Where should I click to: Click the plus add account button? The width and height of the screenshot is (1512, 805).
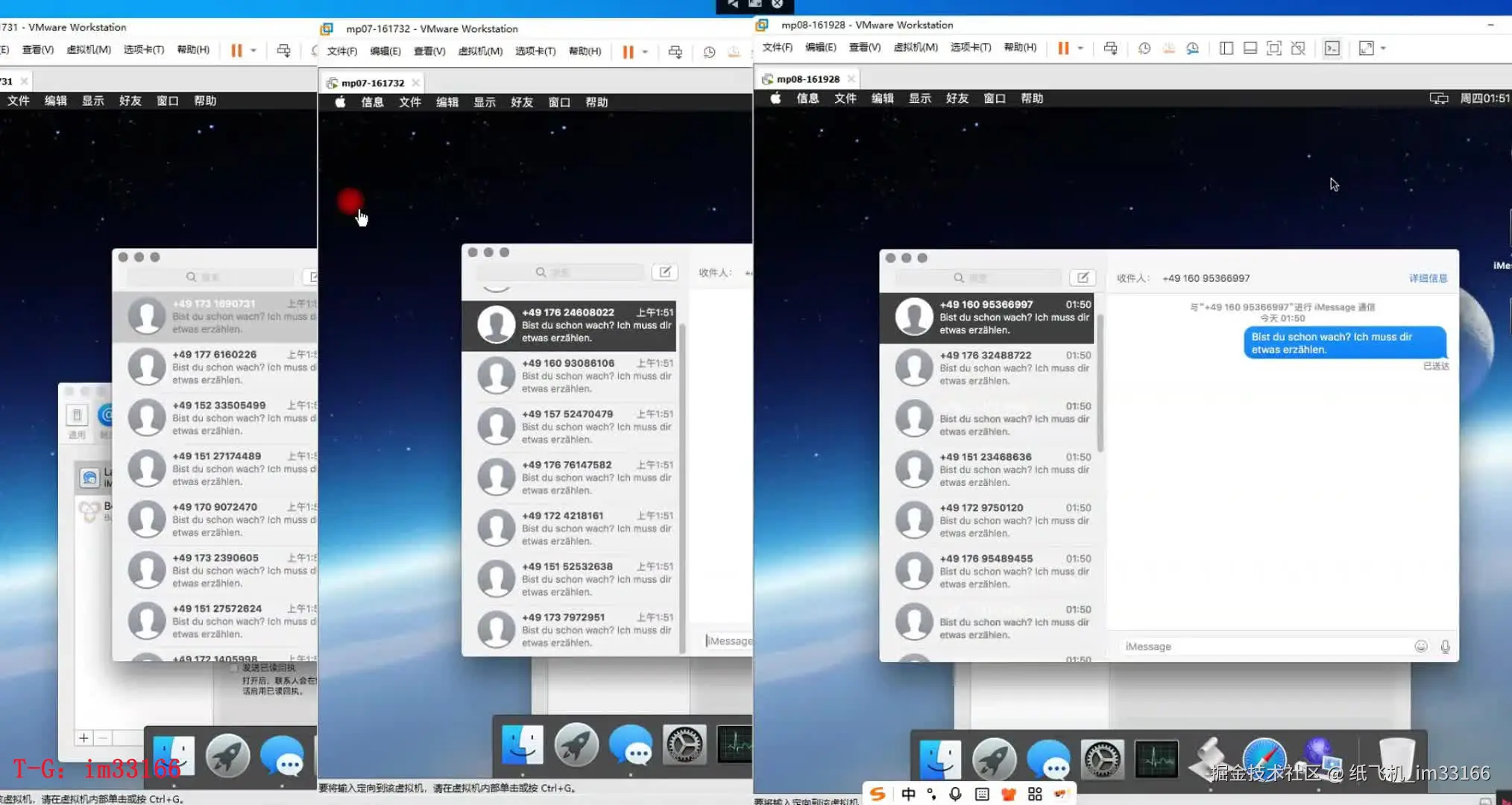coord(84,738)
